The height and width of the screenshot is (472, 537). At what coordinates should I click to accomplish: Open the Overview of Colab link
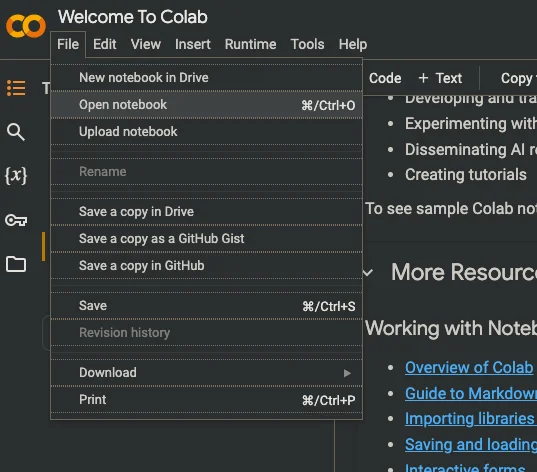pos(469,368)
